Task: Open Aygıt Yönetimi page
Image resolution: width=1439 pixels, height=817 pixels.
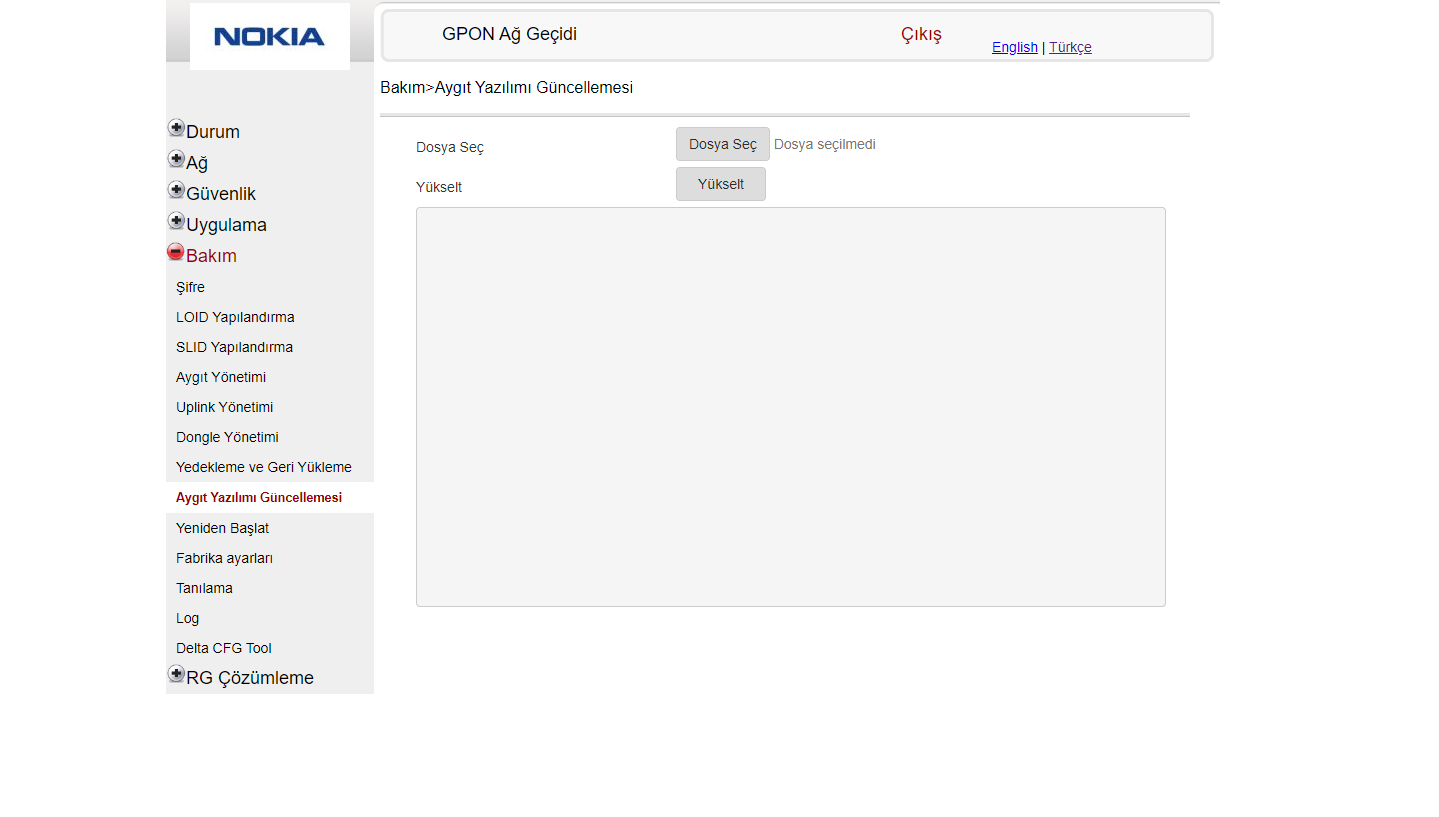Action: click(x=221, y=377)
